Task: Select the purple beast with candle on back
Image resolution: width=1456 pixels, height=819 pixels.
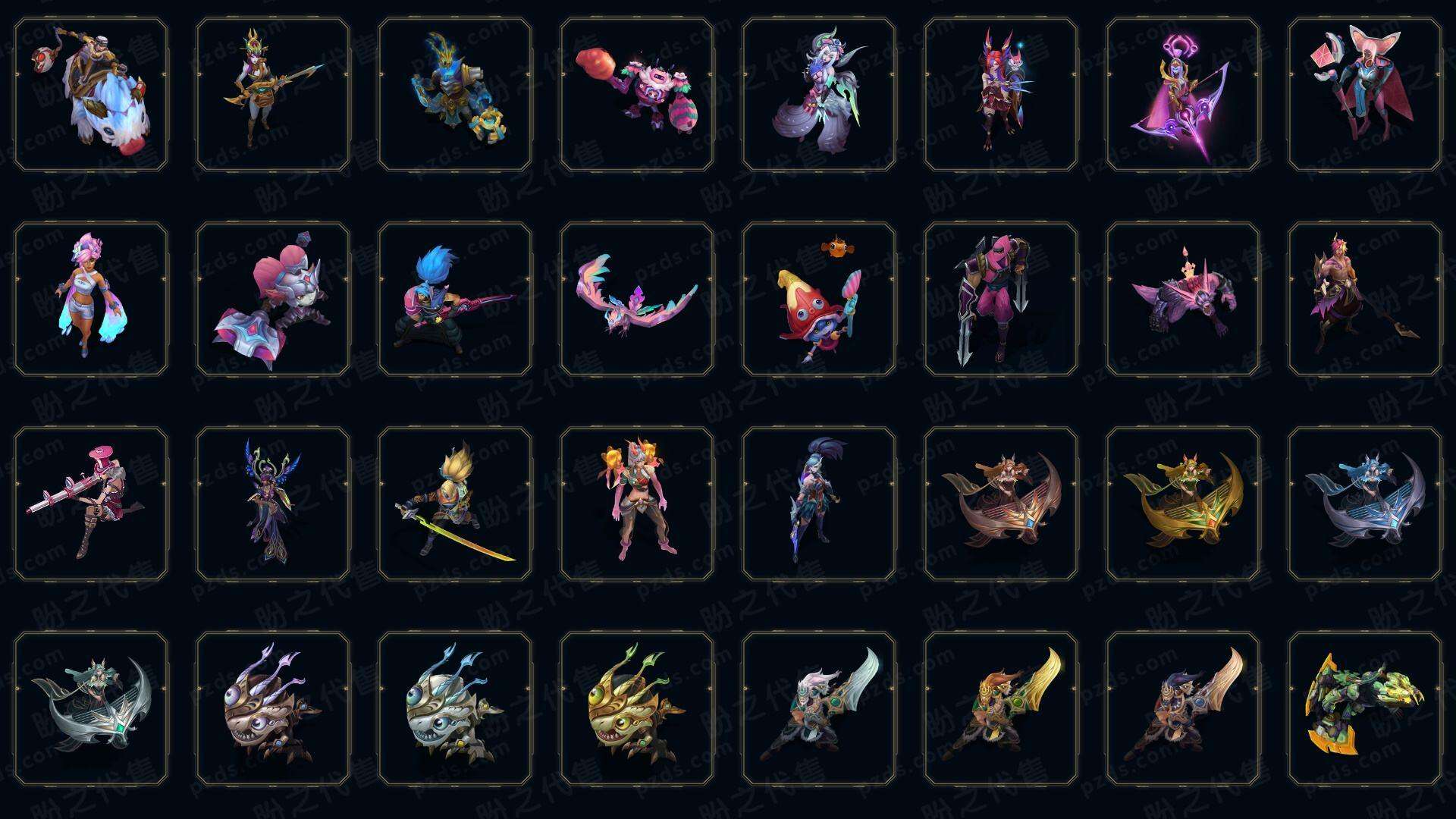Action: [x=1183, y=299]
